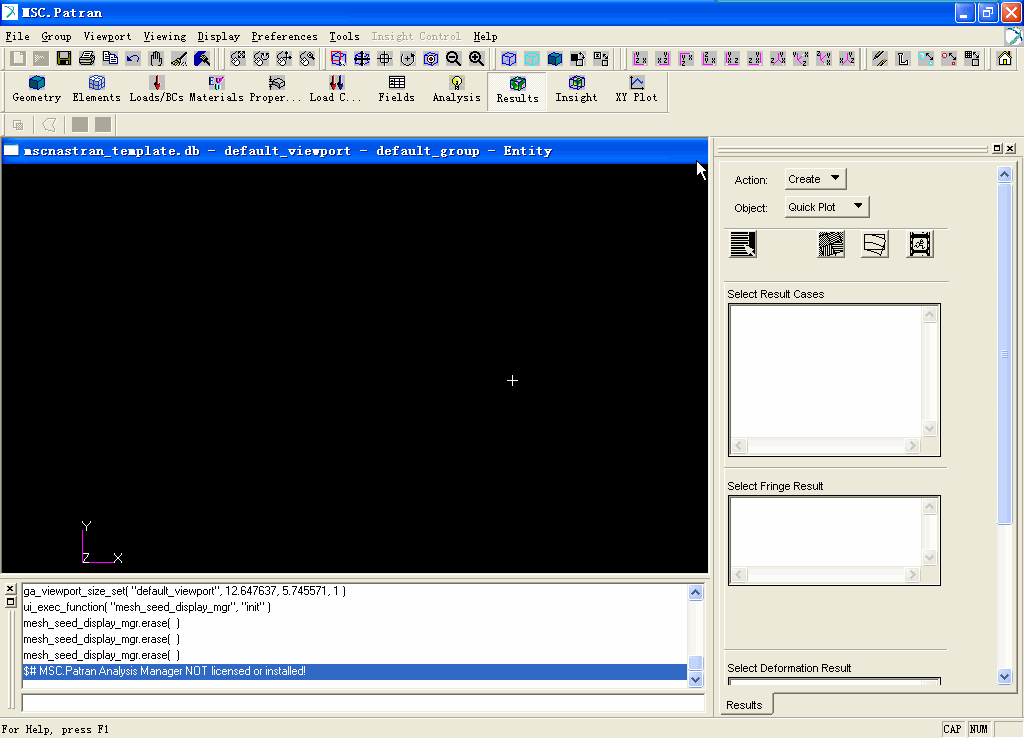Toggle the Results application button
Image resolution: width=1024 pixels, height=738 pixels.
click(517, 89)
